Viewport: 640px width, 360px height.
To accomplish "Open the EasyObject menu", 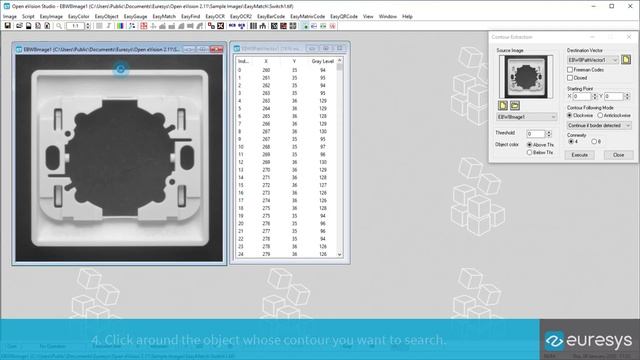I will tap(107, 16).
